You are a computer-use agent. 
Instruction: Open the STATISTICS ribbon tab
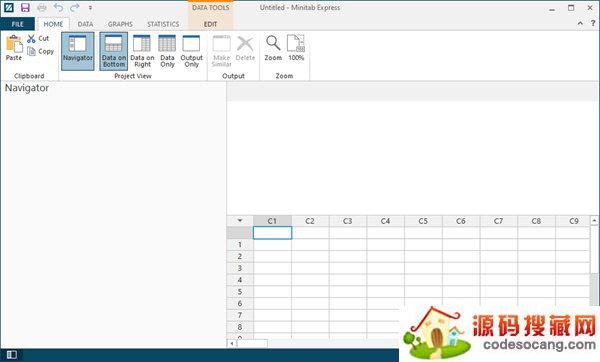(x=163, y=24)
